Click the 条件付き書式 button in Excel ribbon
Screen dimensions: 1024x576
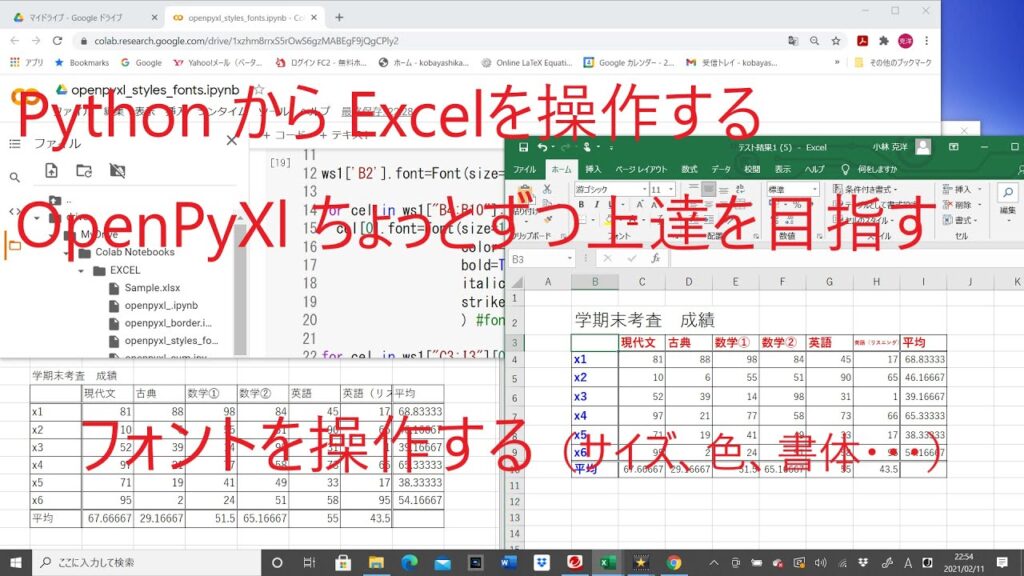coord(870,188)
